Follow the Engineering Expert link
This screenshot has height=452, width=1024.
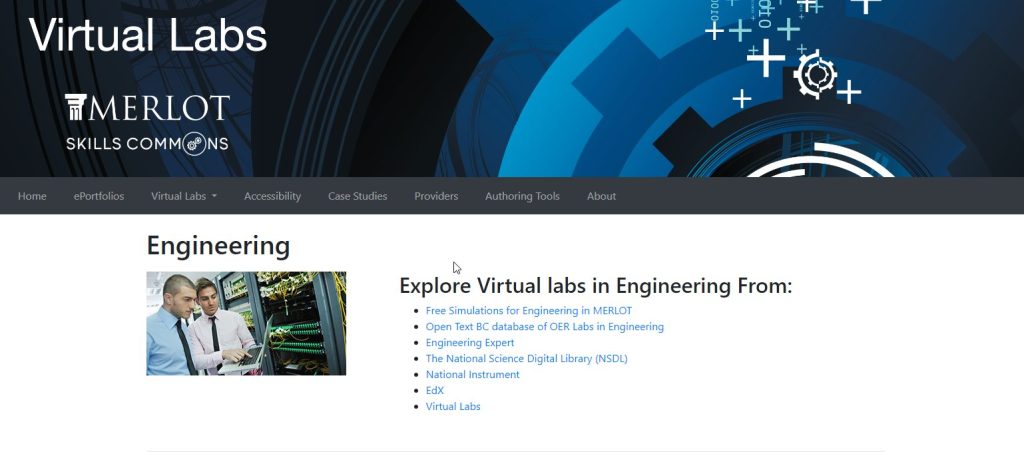point(470,342)
